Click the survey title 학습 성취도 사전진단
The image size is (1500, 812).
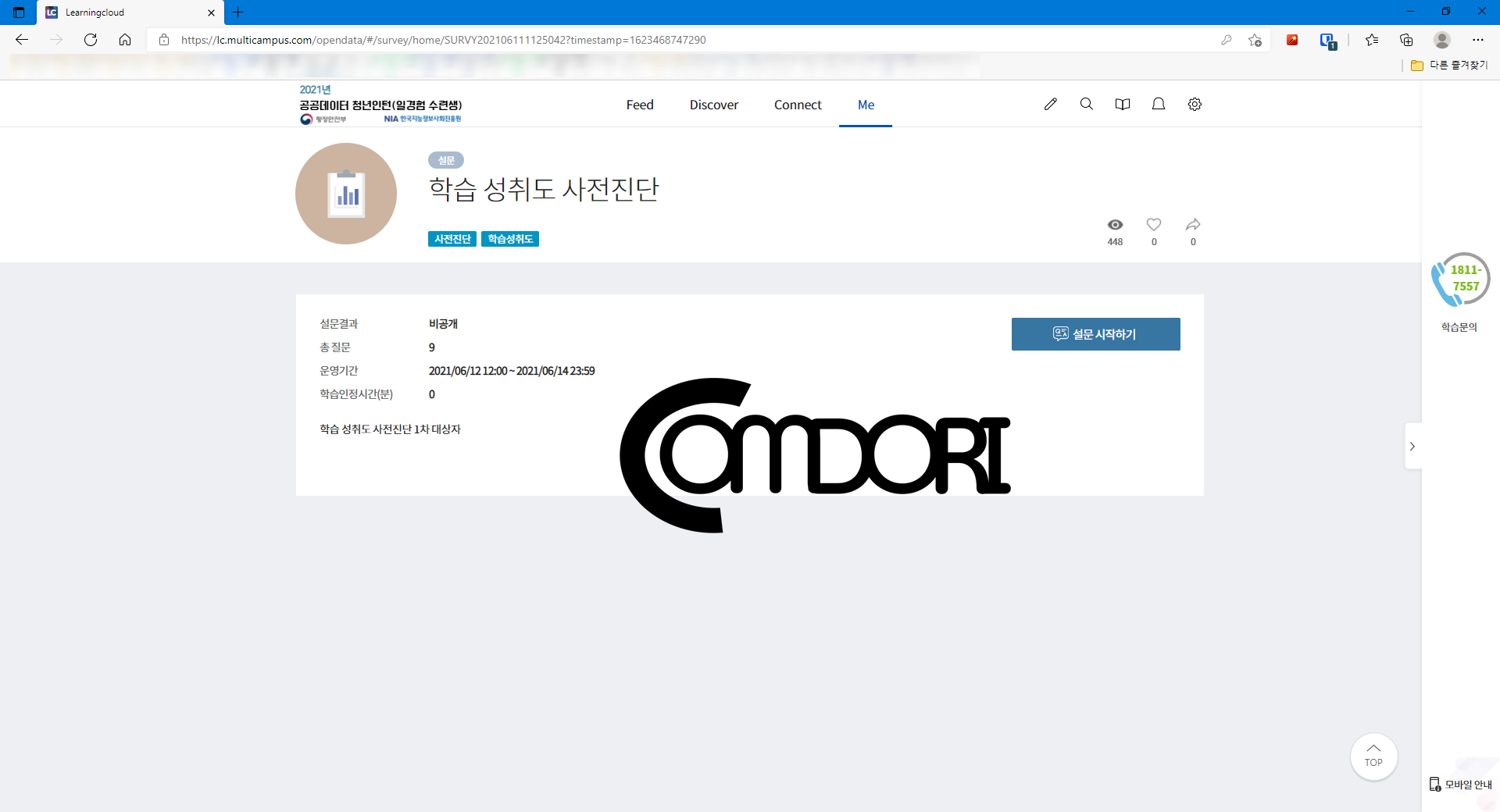[544, 189]
